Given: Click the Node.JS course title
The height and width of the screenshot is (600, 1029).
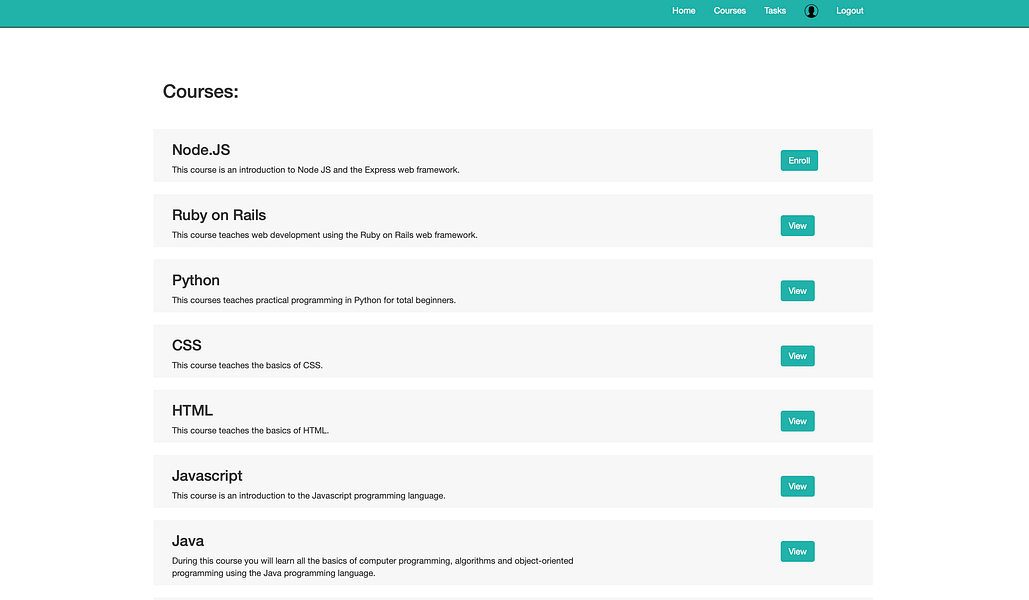Looking at the screenshot, I should [201, 150].
